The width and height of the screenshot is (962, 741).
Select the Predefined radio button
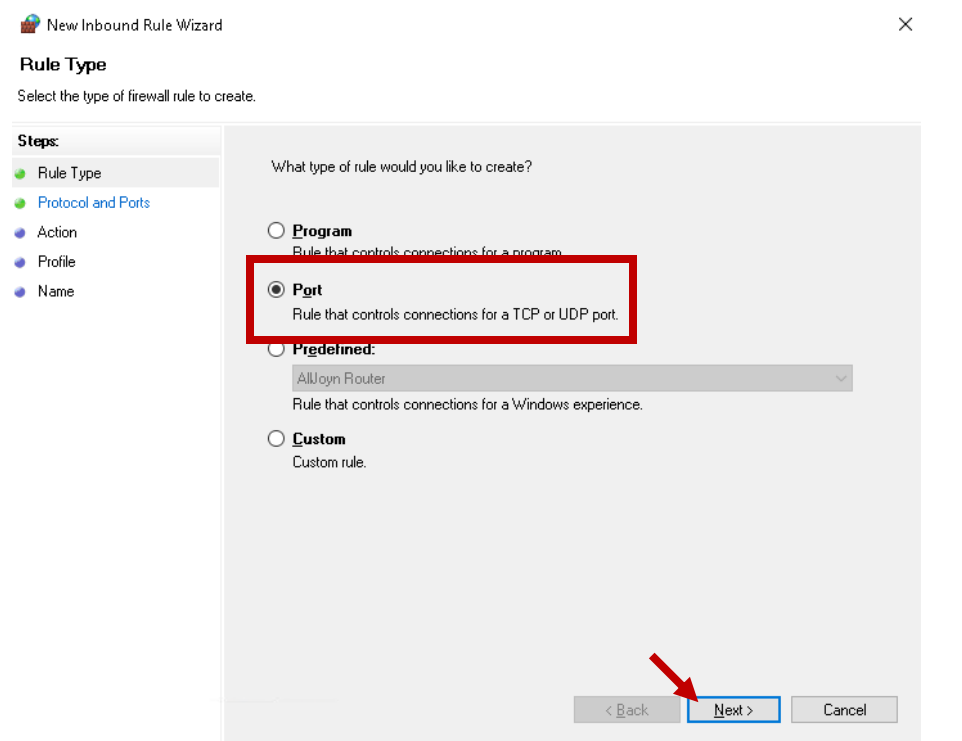277,350
